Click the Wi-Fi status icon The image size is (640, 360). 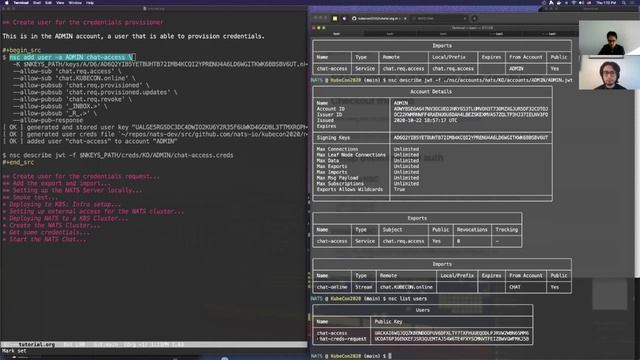(x=573, y=2)
